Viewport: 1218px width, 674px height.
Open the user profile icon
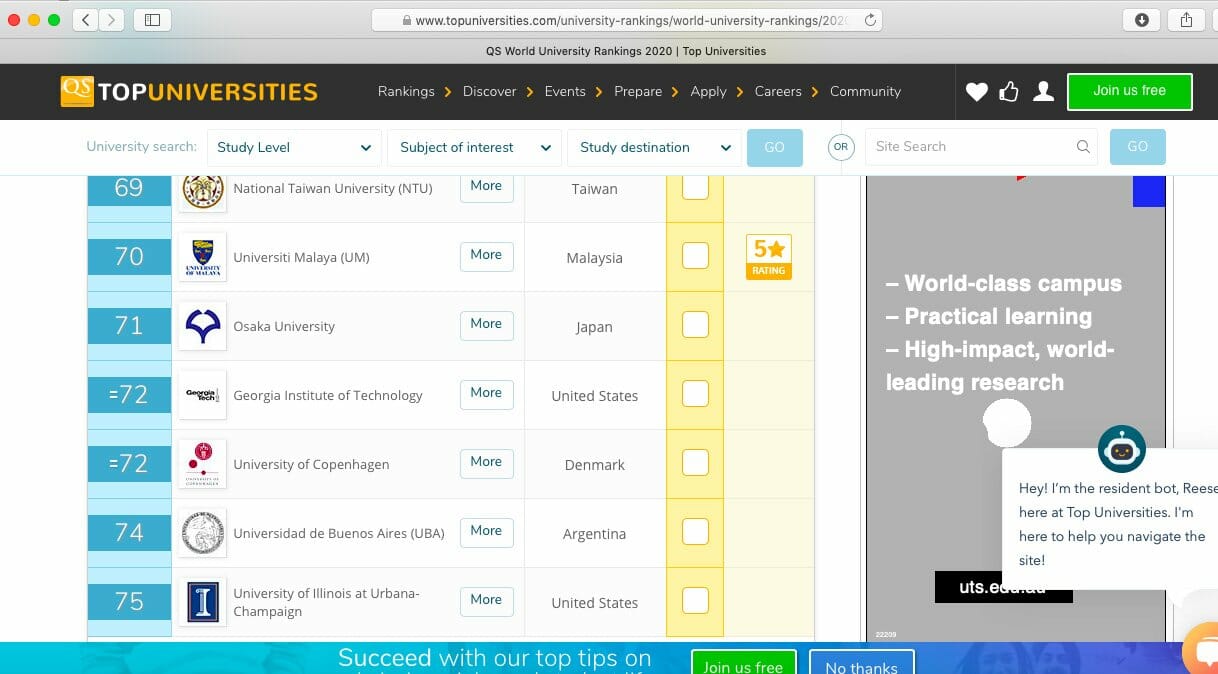1043,92
